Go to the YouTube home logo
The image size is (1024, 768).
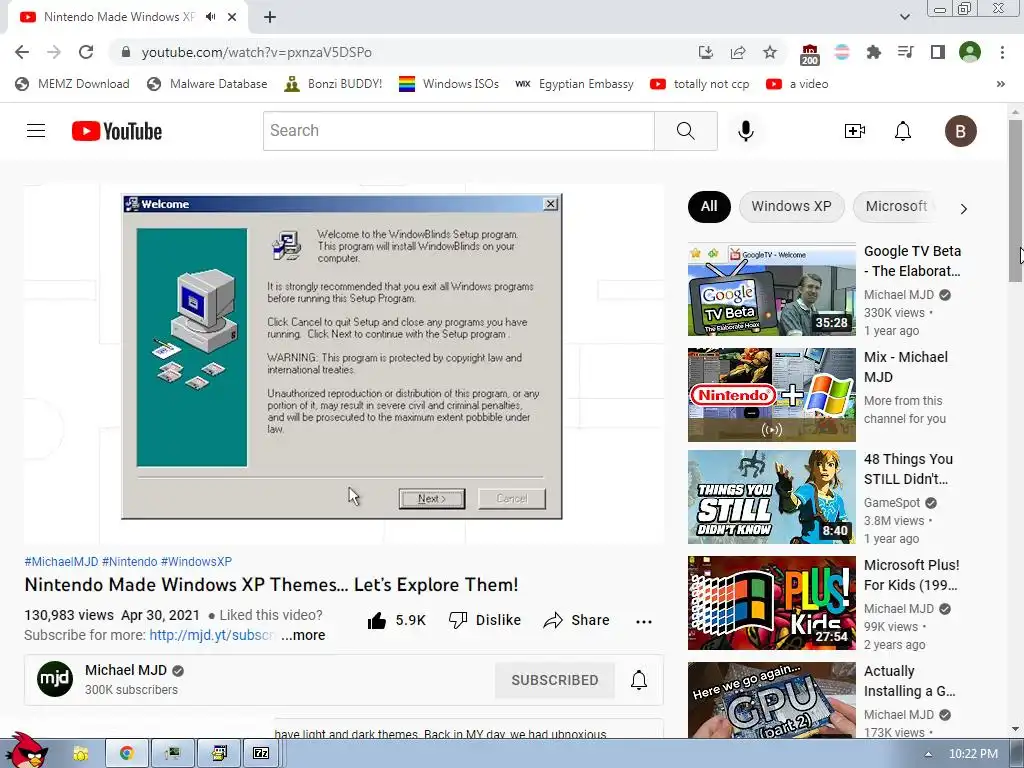[x=117, y=131]
